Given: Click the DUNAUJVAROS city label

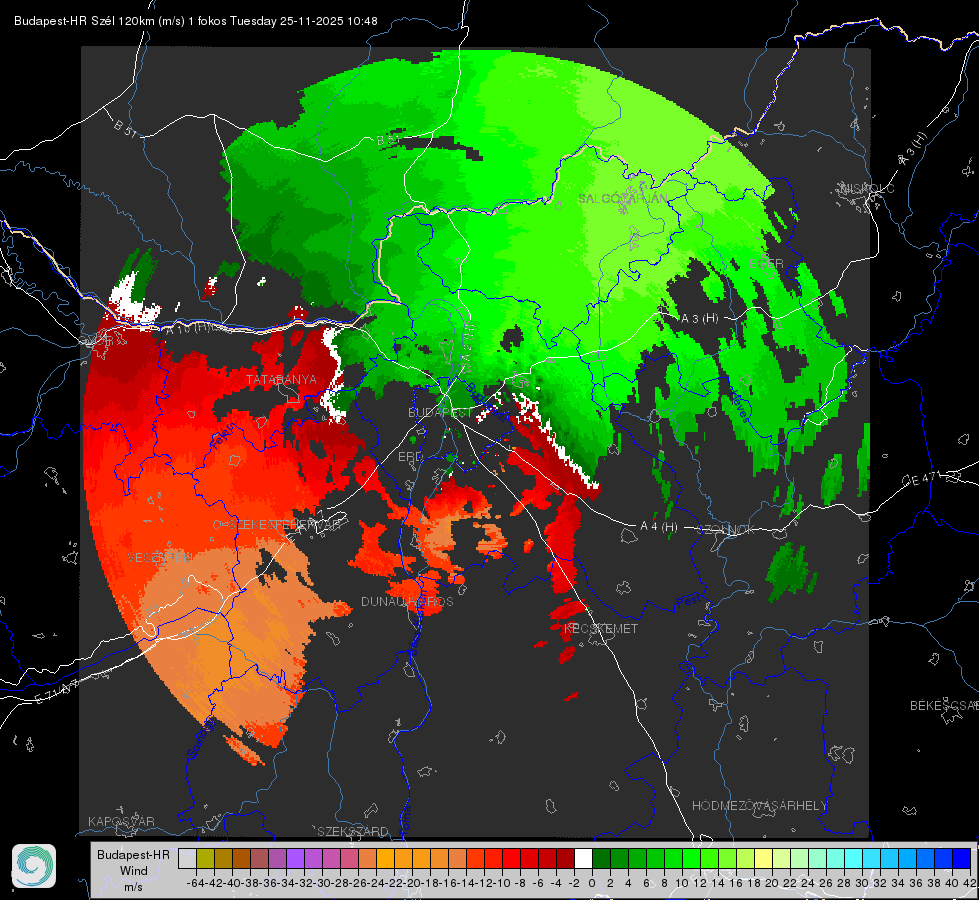Looking at the screenshot, I should click(407, 601).
